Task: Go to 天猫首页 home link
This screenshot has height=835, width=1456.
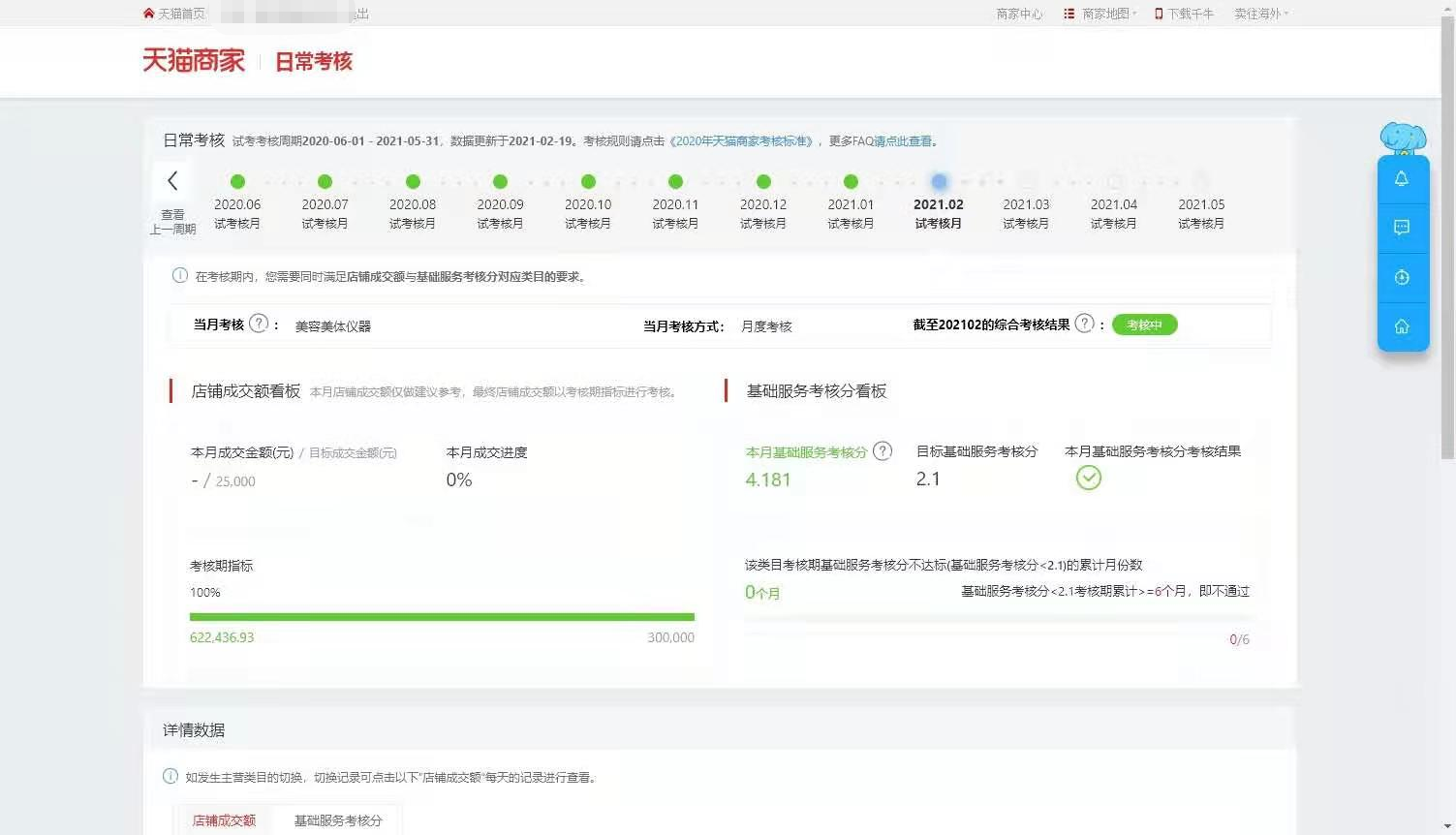Action: pos(174,14)
